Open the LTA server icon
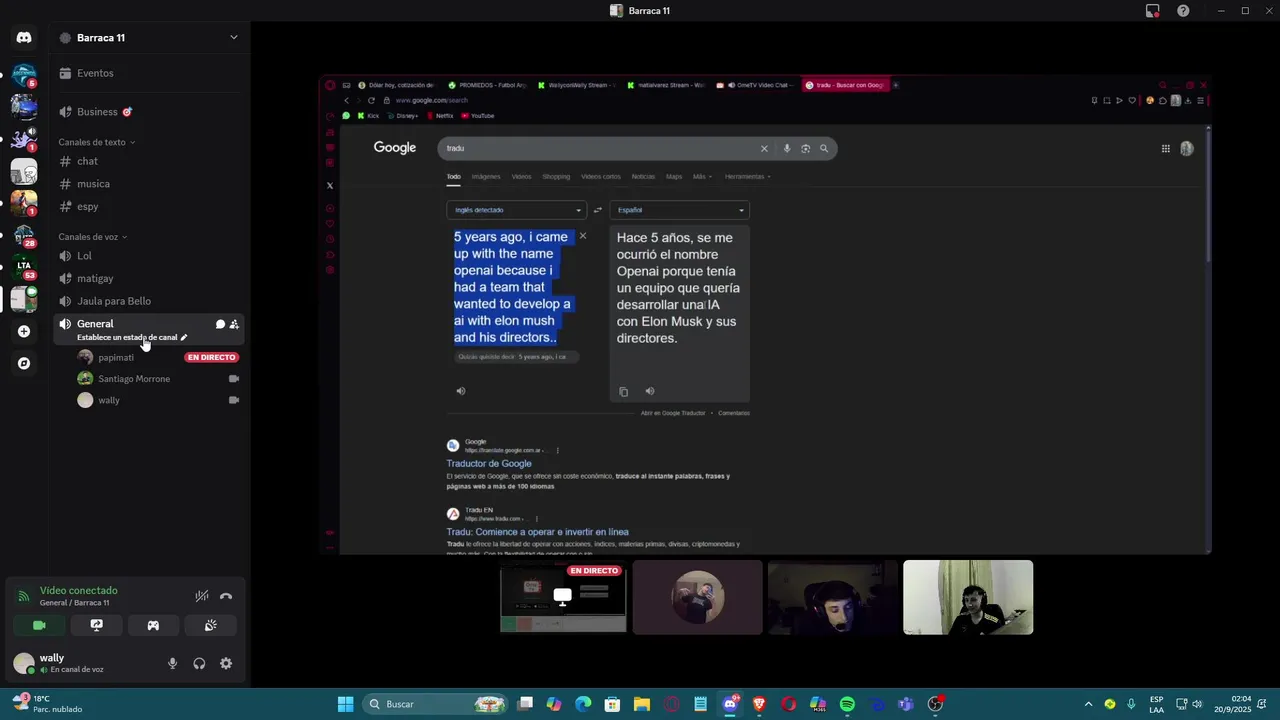This screenshot has width=1280, height=720. tap(24, 267)
